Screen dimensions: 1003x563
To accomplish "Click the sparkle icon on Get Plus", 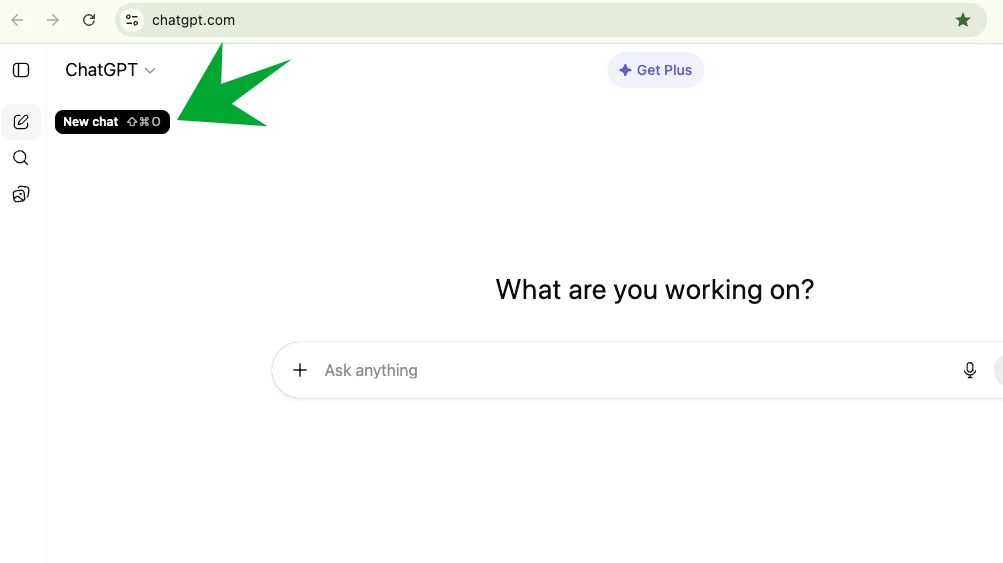I will [625, 70].
